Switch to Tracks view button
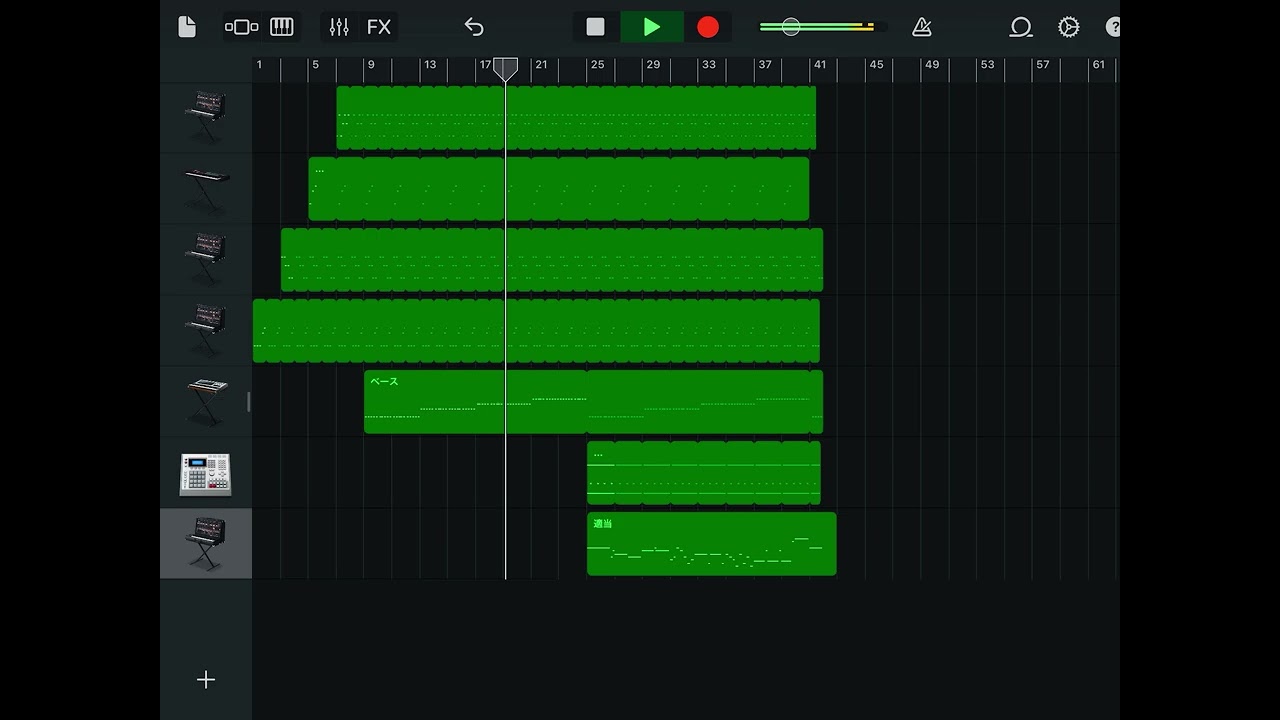 pos(241,27)
